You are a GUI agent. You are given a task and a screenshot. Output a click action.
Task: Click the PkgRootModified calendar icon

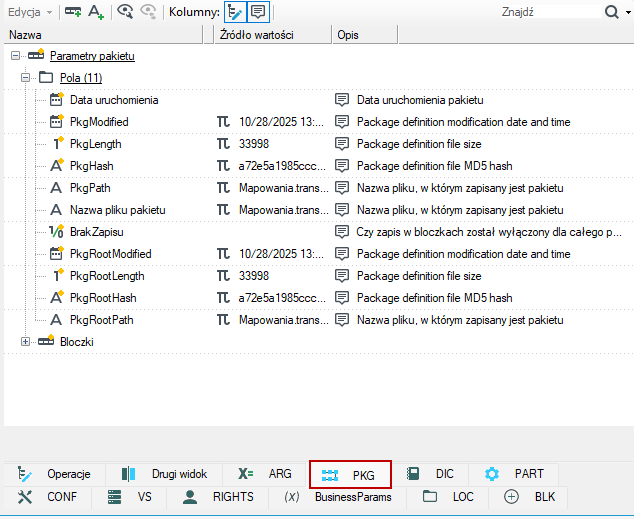click(x=57, y=253)
